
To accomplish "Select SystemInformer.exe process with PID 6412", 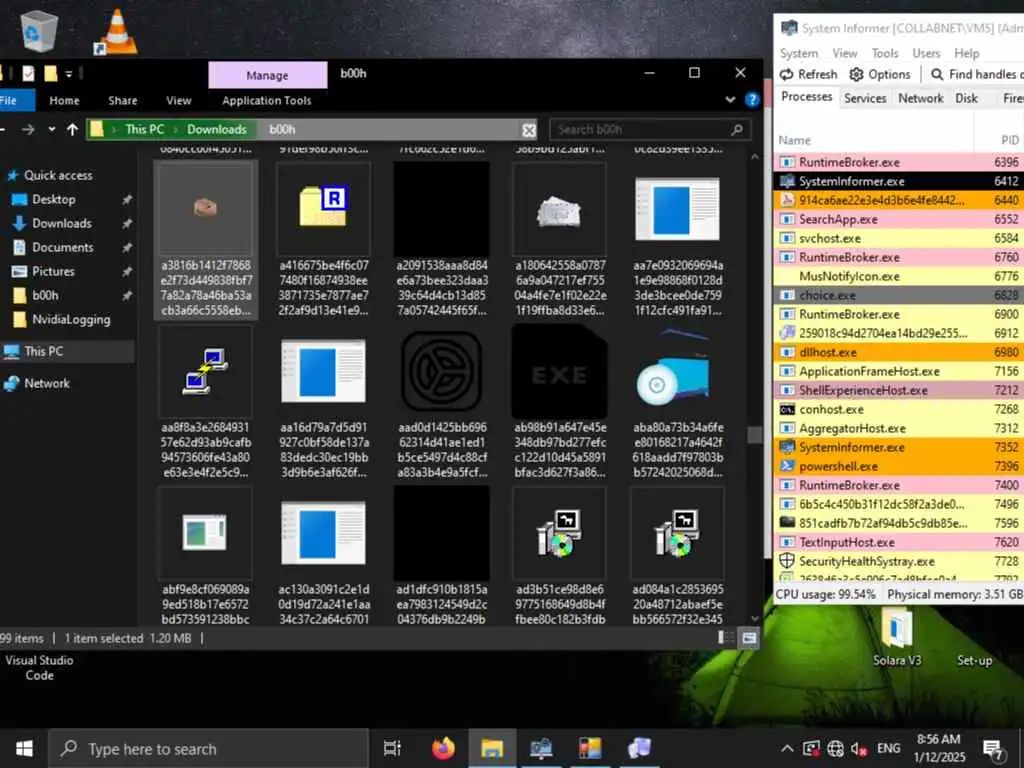I will point(899,181).
